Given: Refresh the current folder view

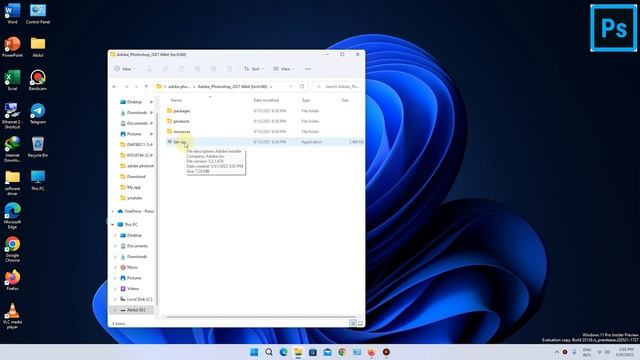Looking at the screenshot, I should [302, 87].
